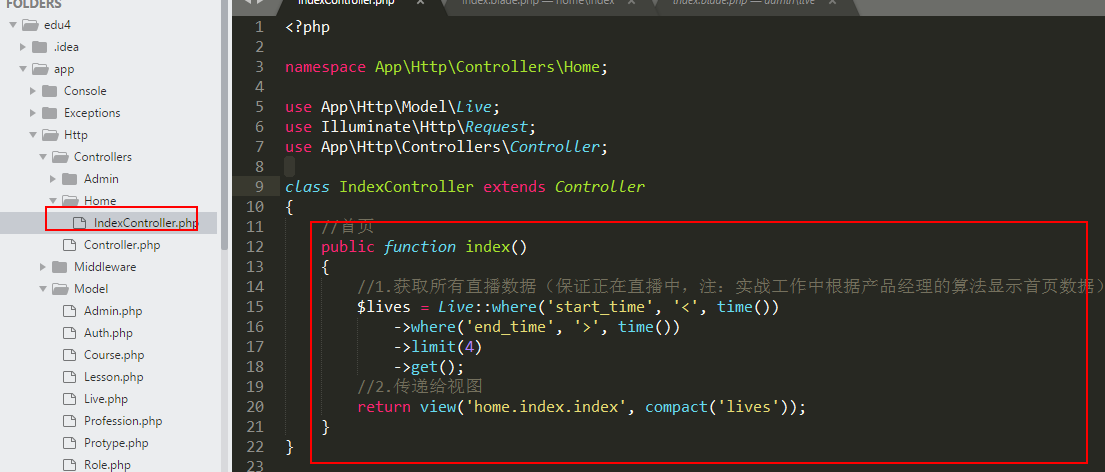This screenshot has width=1105, height=472.
Task: Expand the Admin folder under Controllers
Action: tap(52, 179)
